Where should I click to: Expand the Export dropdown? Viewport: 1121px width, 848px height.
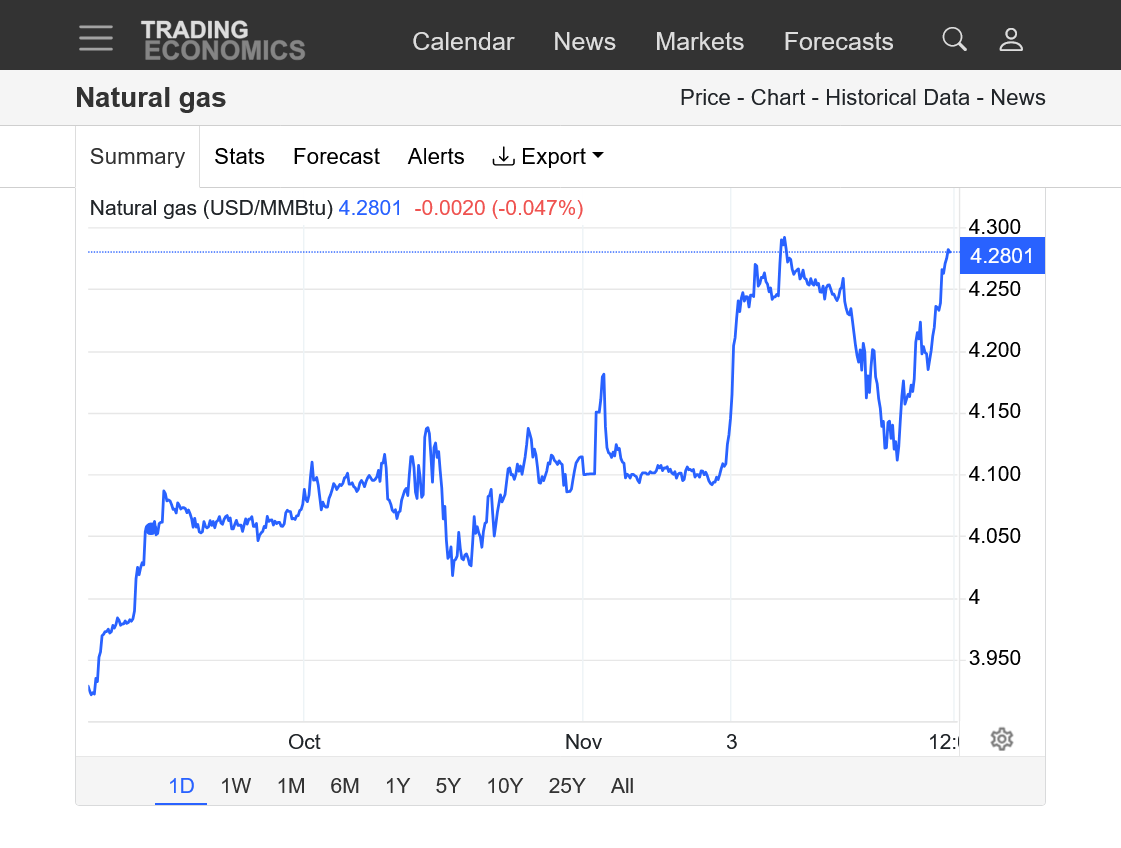pos(548,157)
